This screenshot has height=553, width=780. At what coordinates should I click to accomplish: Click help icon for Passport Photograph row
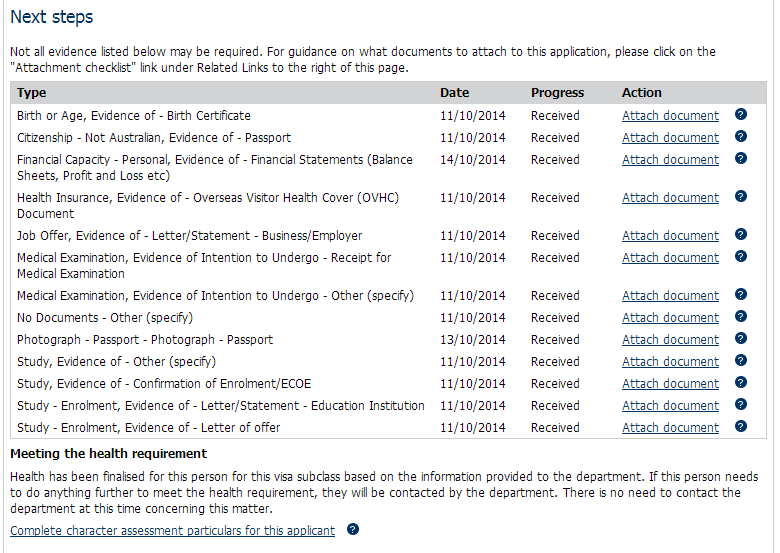pos(741,339)
